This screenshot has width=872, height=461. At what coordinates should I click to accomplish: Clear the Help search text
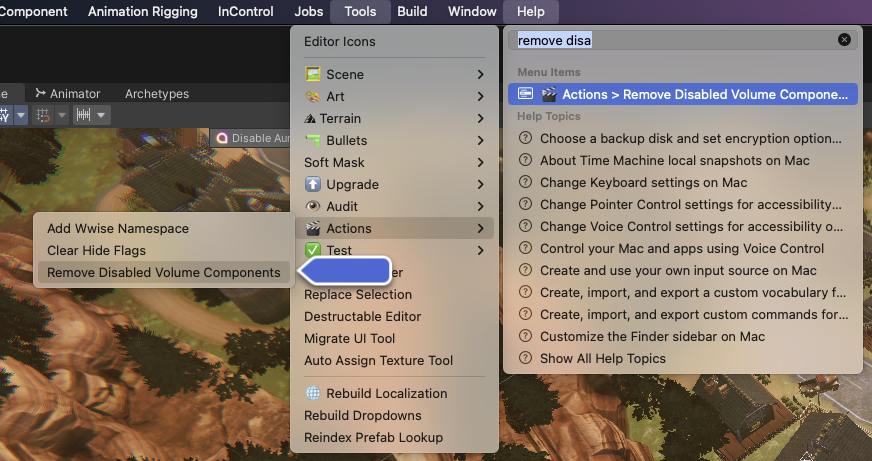coord(844,40)
